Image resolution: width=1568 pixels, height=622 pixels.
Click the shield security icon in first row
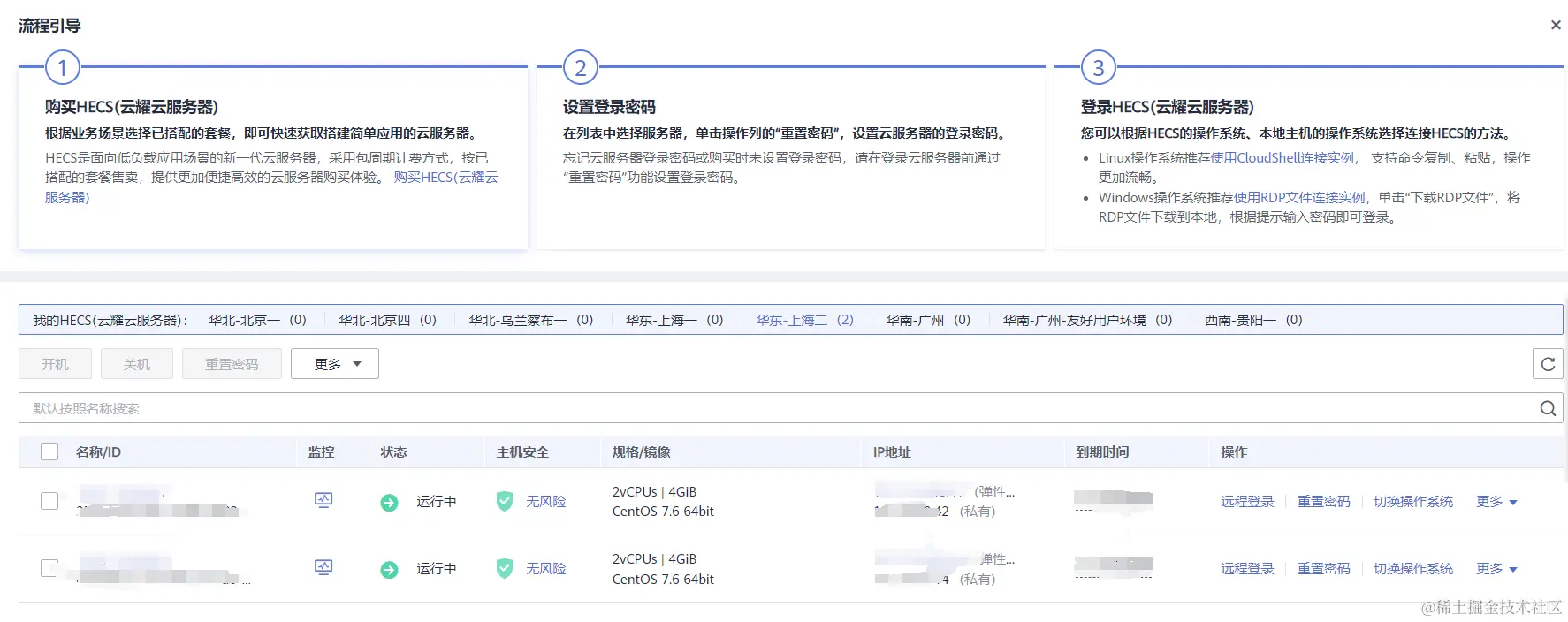[x=505, y=501]
